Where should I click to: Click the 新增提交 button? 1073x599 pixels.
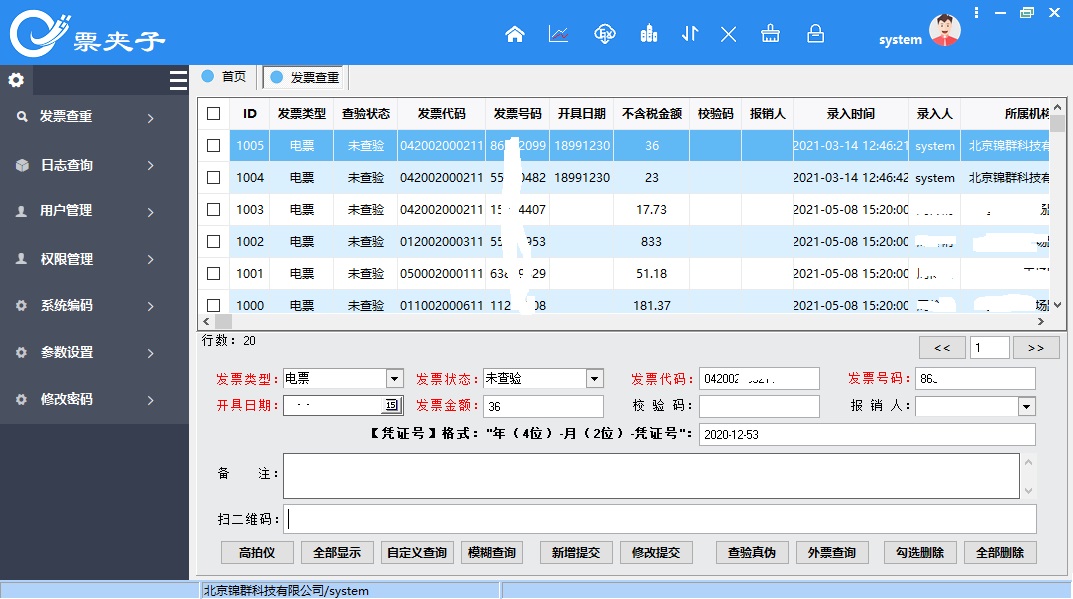click(576, 552)
